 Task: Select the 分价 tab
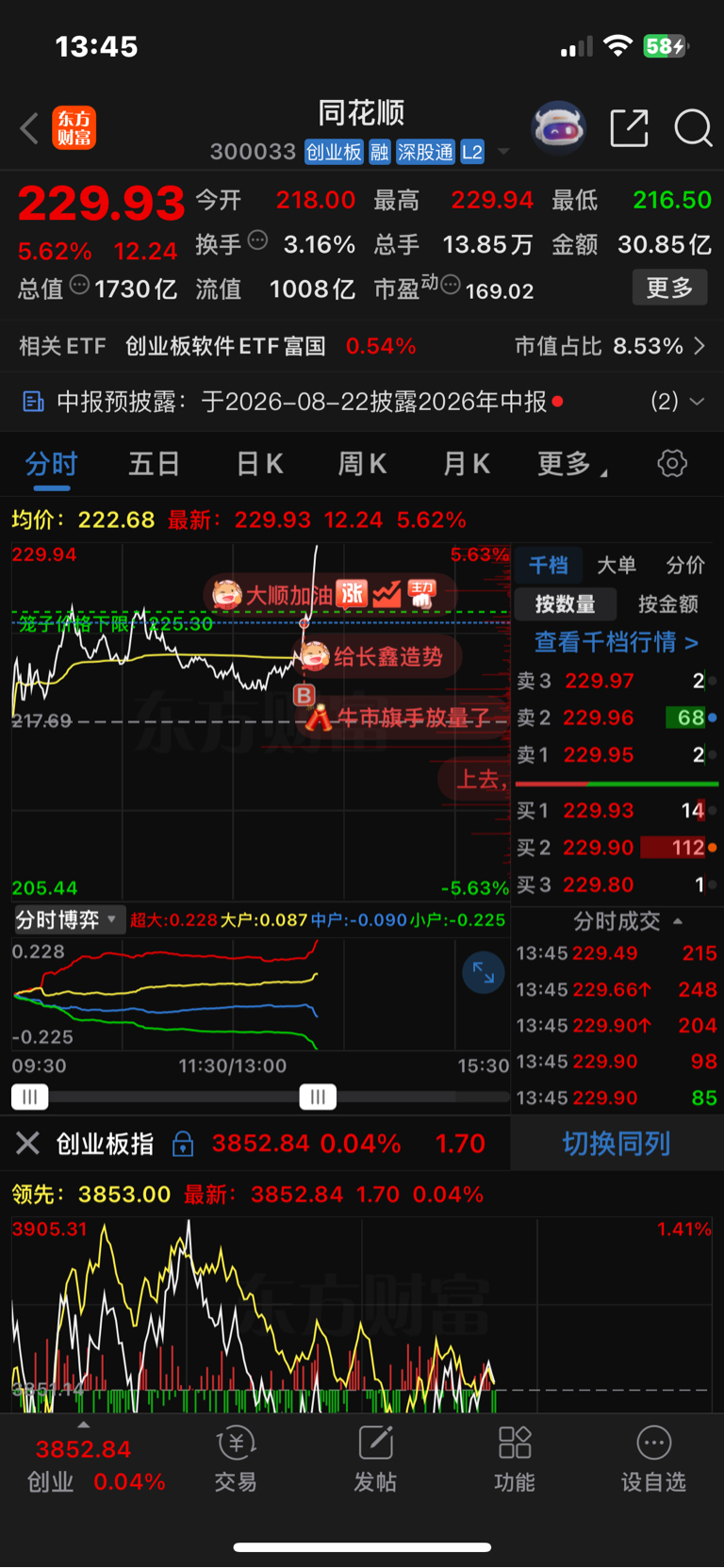(685, 565)
